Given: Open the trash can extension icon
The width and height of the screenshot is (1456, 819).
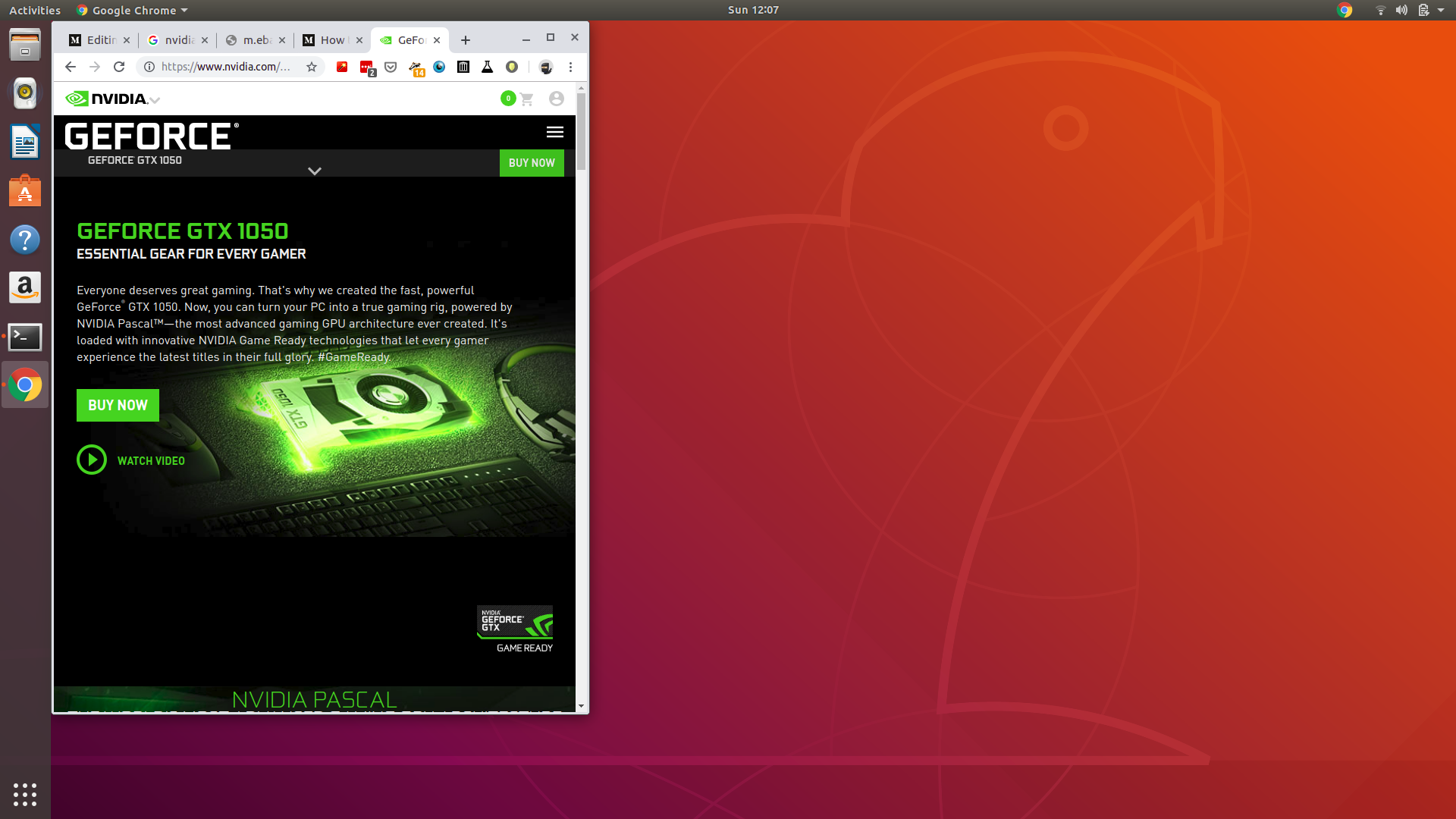Looking at the screenshot, I should click(x=463, y=67).
